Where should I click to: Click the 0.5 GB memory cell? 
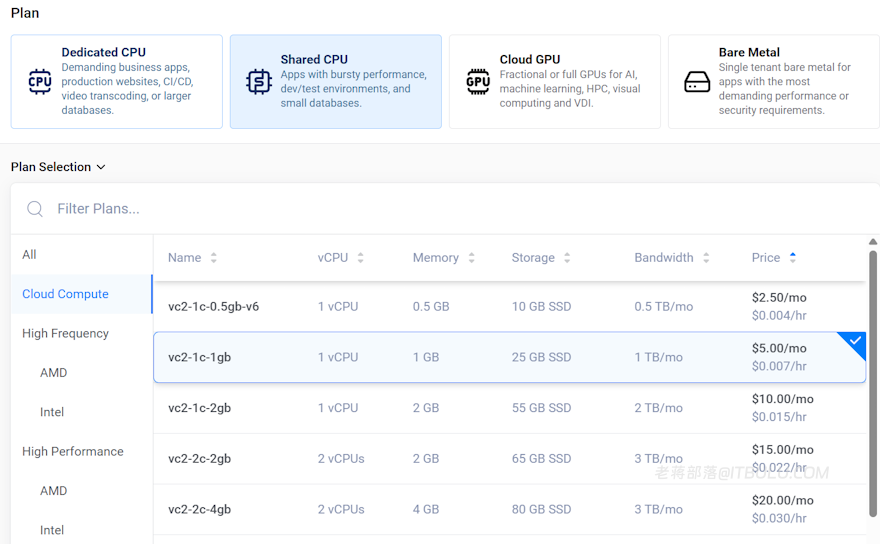431,307
